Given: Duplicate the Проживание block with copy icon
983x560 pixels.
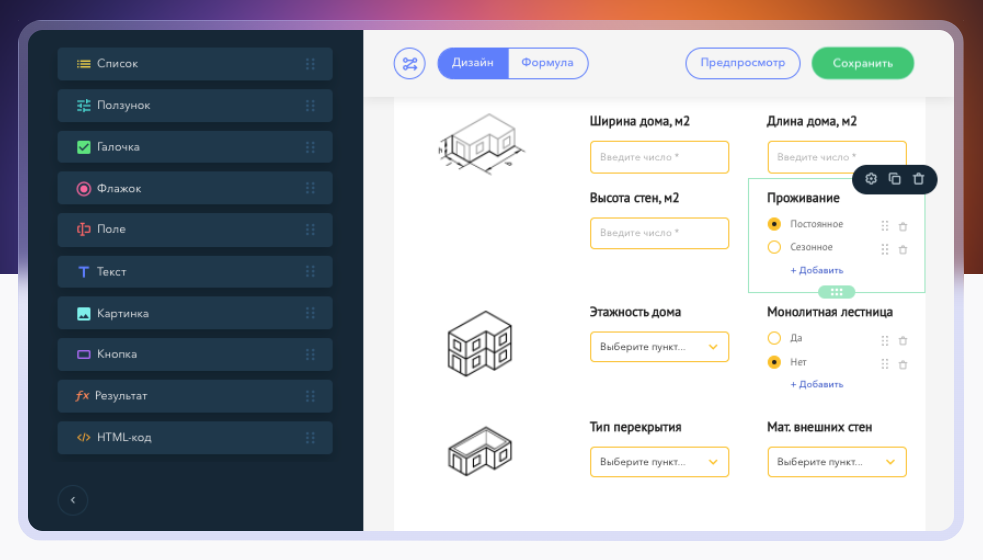Looking at the screenshot, I should point(895,179).
